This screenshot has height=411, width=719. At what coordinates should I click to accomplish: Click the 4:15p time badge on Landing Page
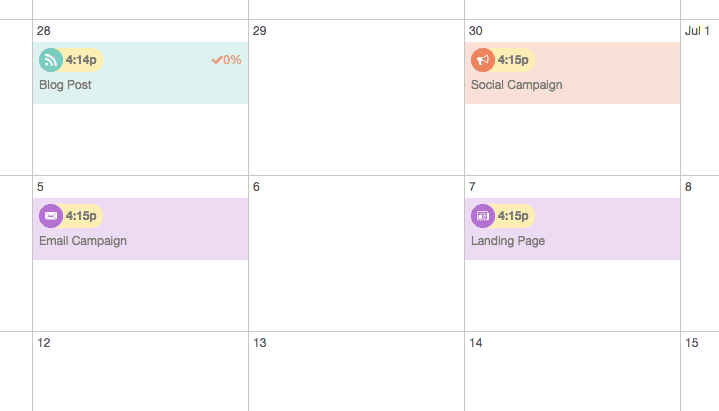click(513, 216)
